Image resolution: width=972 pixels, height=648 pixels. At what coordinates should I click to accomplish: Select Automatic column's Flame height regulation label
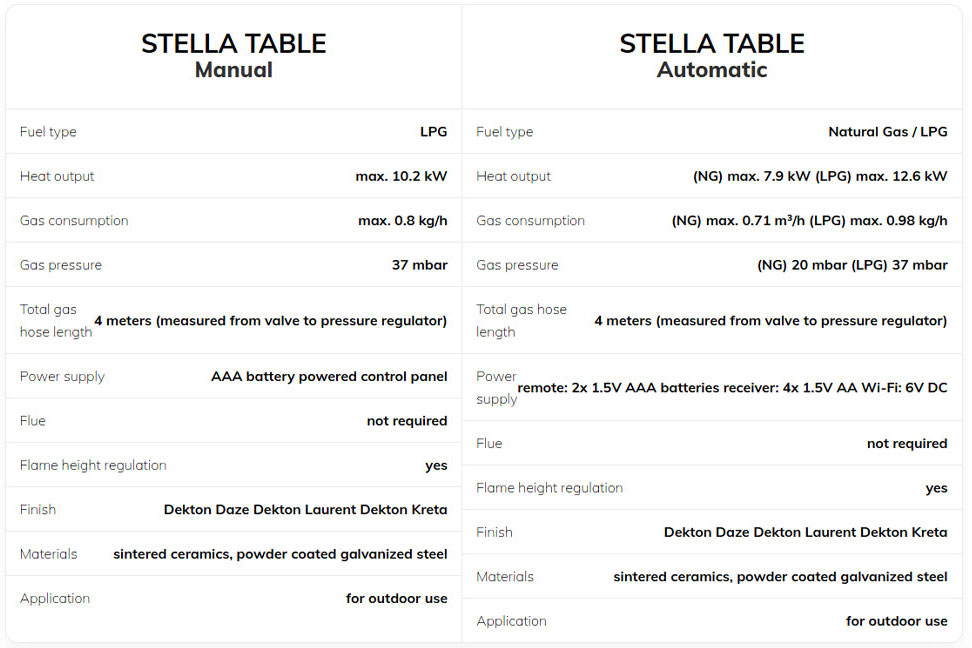point(549,488)
